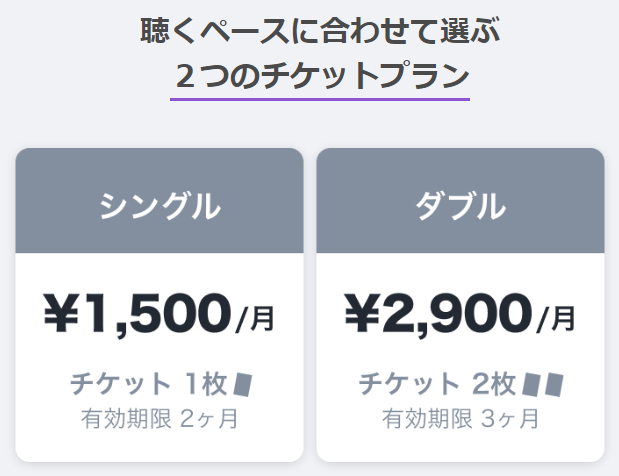Click the 2つのチケットプラン heading
The image size is (619, 476).
click(x=322, y=76)
